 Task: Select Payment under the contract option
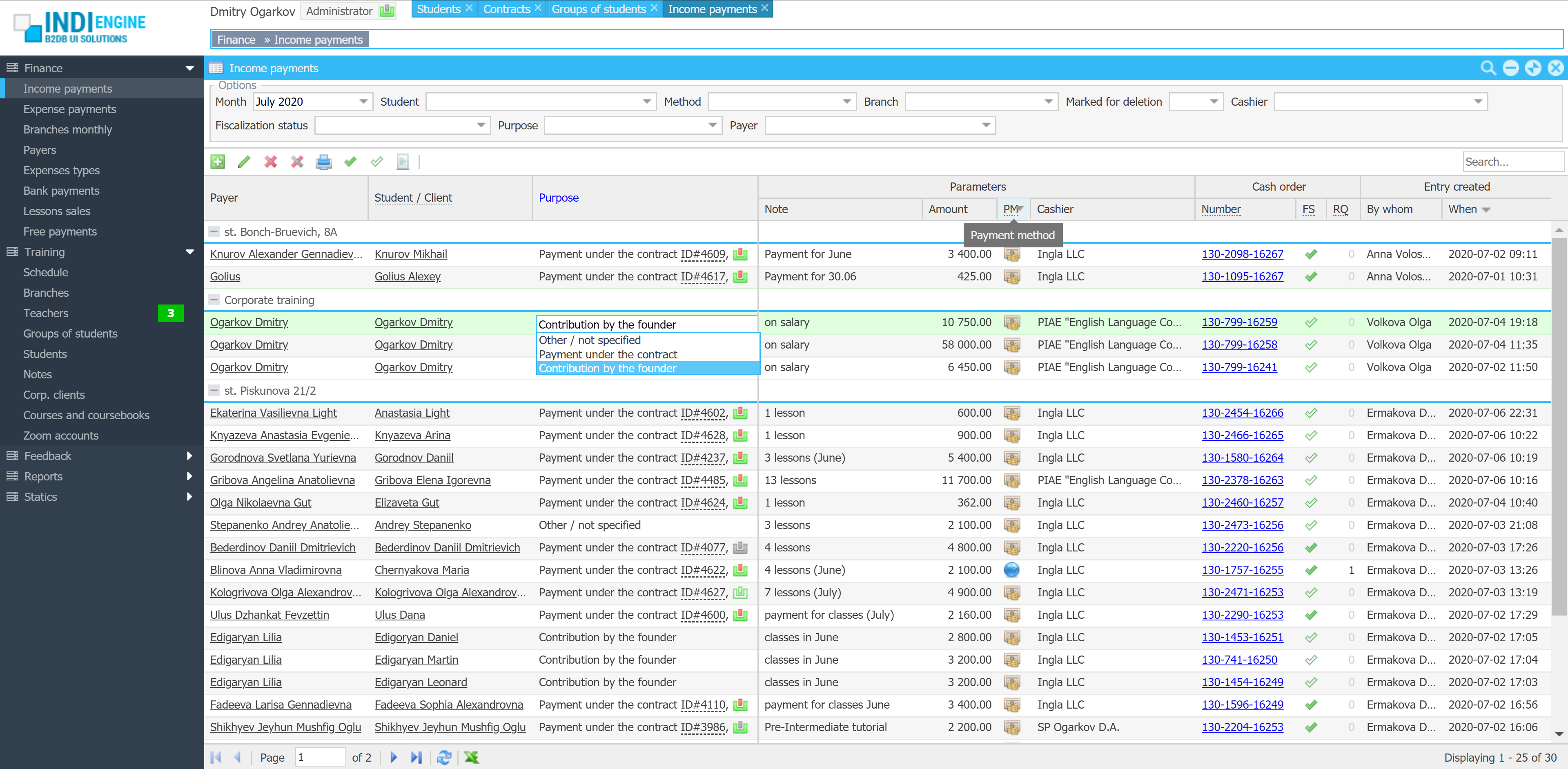click(608, 354)
